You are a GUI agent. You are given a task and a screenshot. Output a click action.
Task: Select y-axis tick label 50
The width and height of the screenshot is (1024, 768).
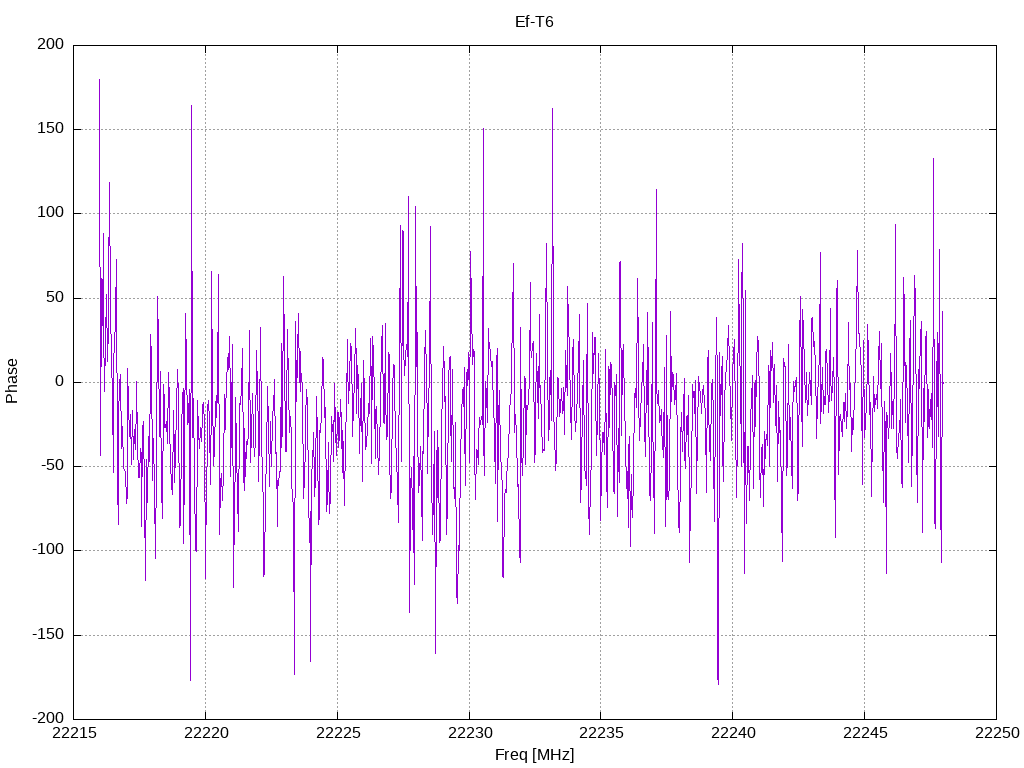click(x=55, y=298)
